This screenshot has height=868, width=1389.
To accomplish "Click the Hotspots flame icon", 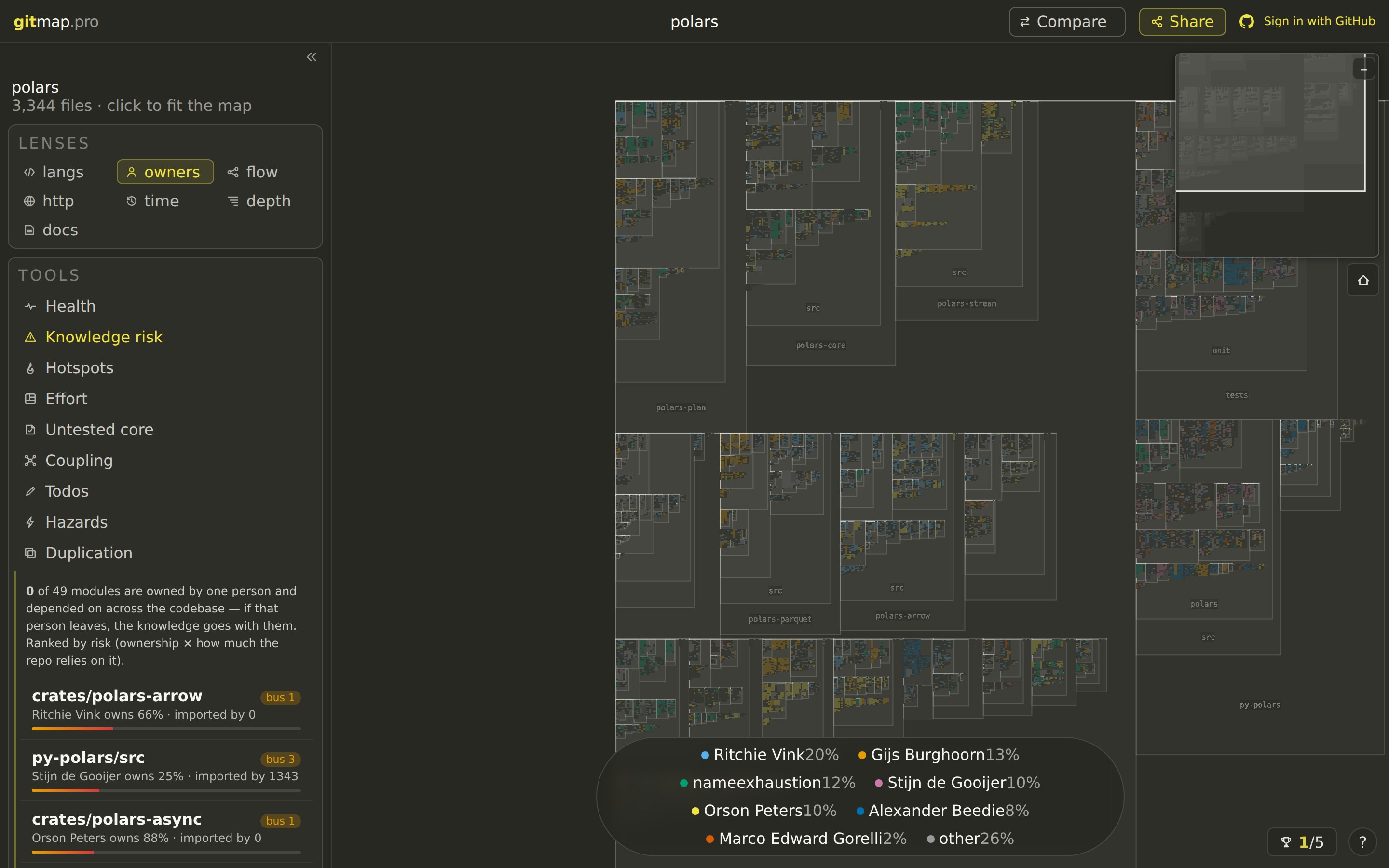I will 30,368.
